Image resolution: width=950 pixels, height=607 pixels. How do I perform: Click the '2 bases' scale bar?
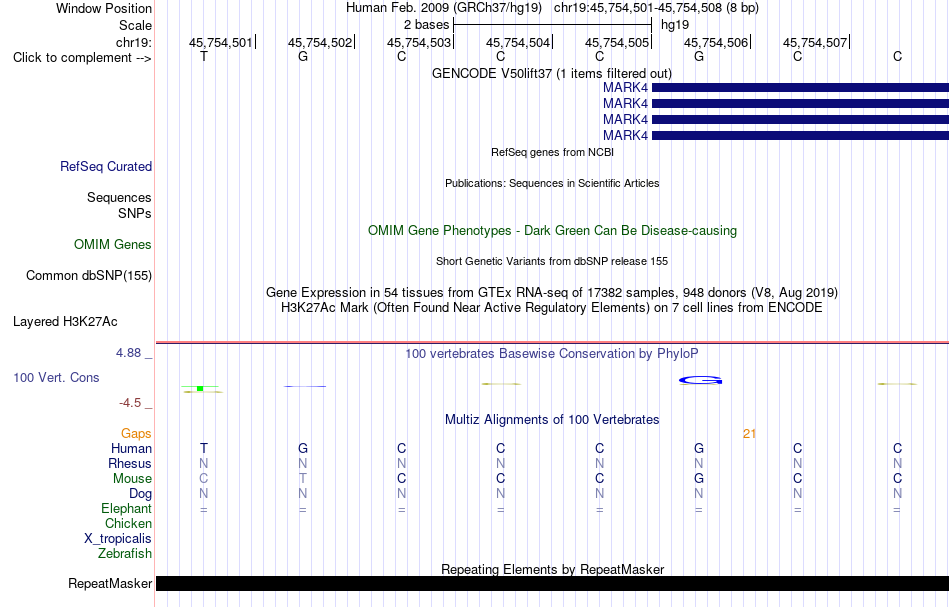[x=552, y=25]
